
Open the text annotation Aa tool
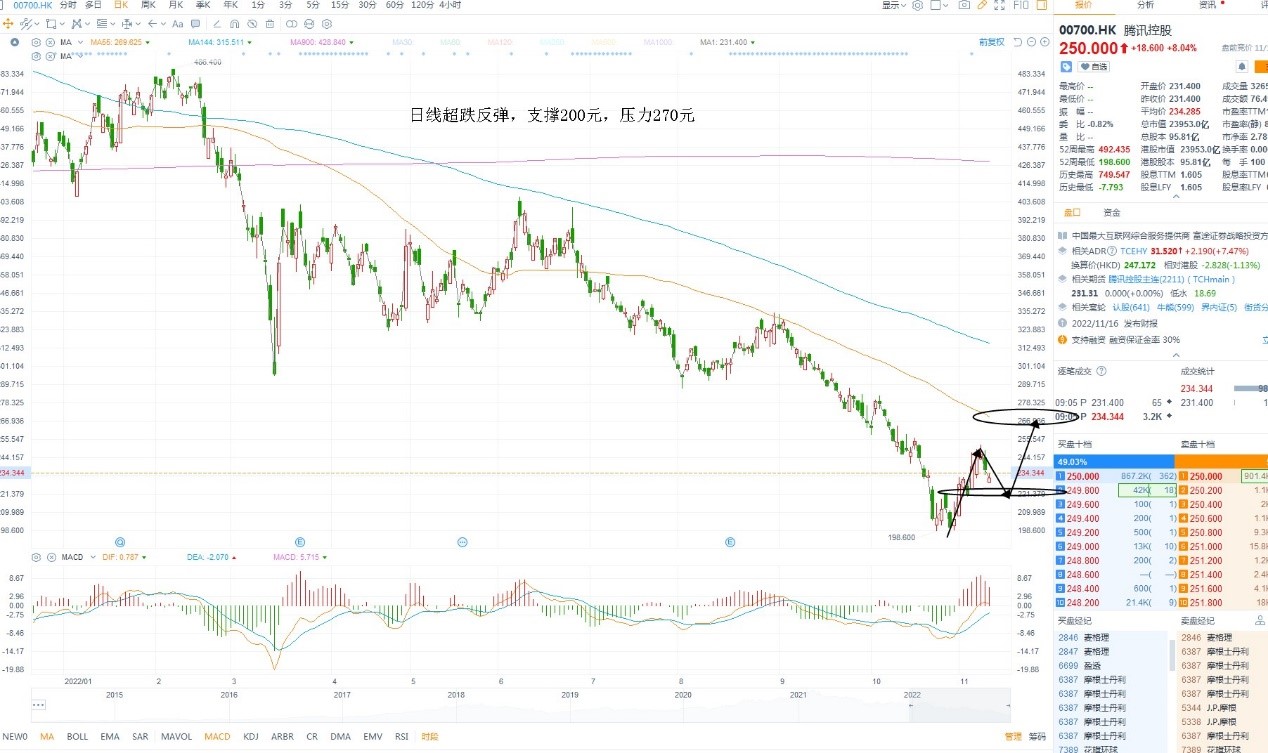point(178,24)
